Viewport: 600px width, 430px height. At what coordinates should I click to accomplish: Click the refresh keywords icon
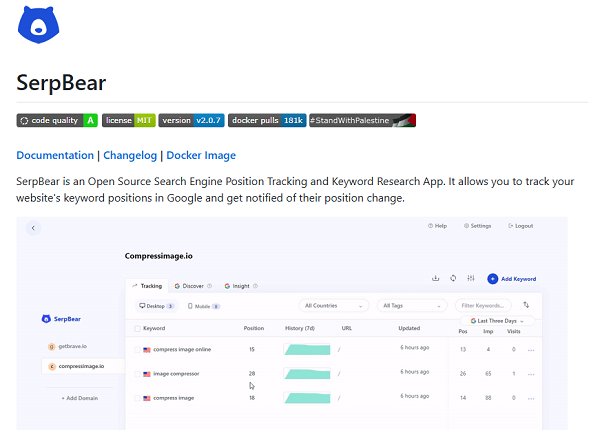click(453, 278)
